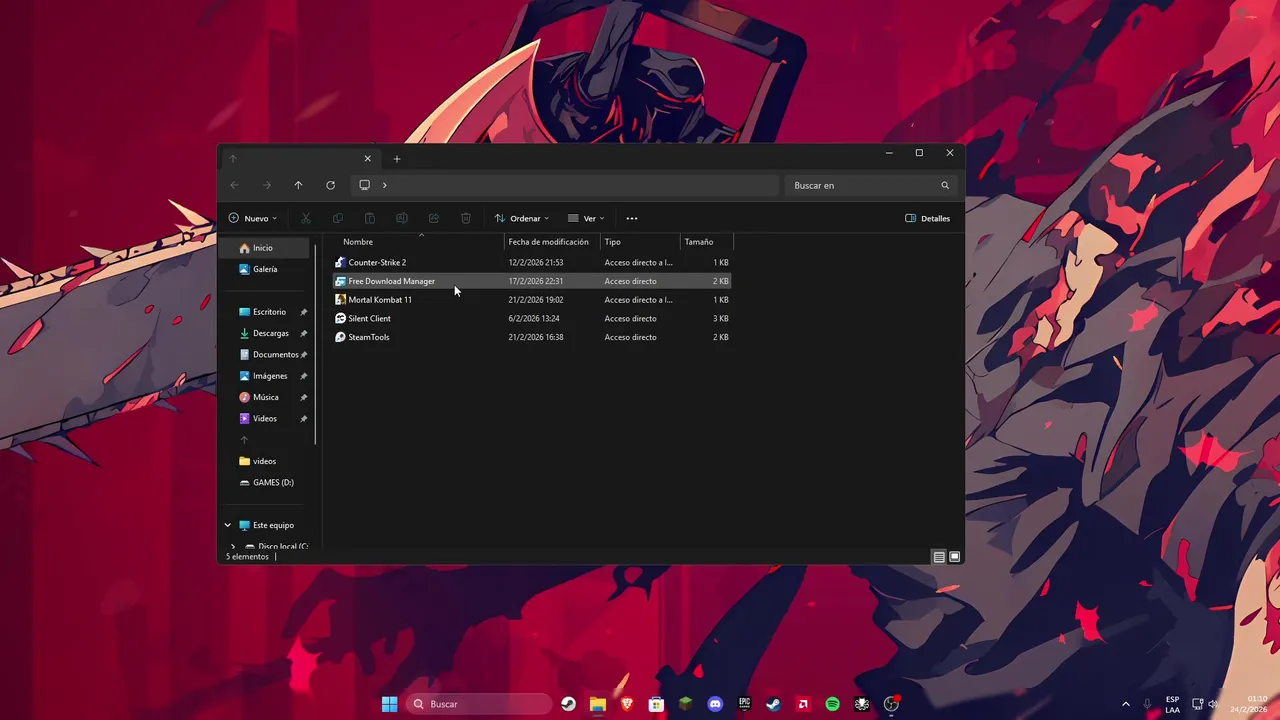This screenshot has height=720, width=1280.
Task: Click the Rename icon in the toolbar
Action: click(x=402, y=218)
